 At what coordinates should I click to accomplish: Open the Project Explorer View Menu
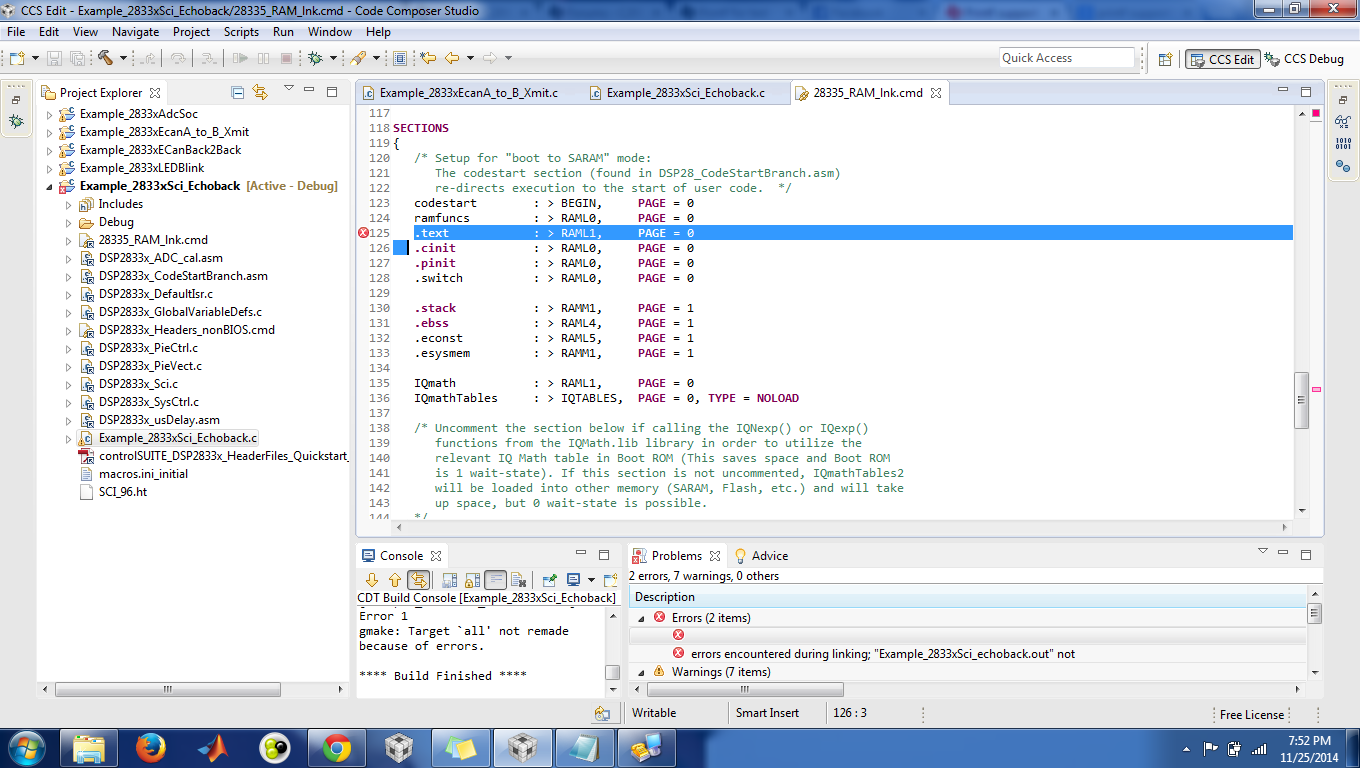pos(289,90)
